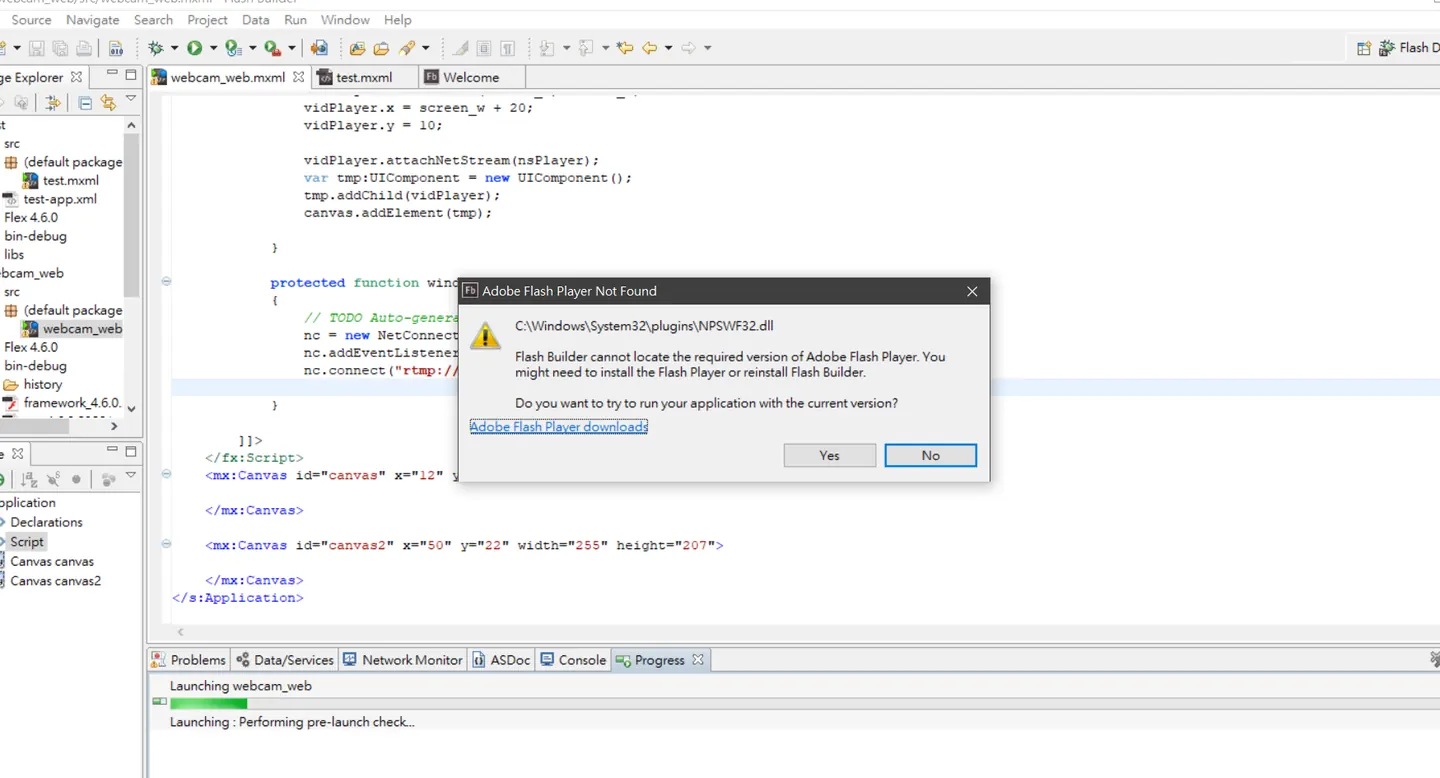Screen dimensions: 1440x778
Task: Click the Debug bug icon in toolbar
Action: coord(156,48)
